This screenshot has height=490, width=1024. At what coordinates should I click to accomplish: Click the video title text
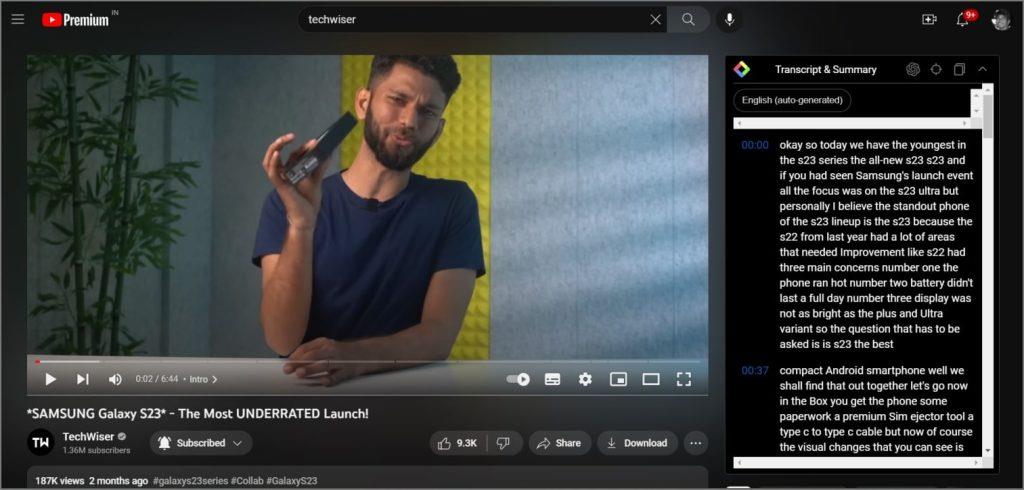[198, 414]
